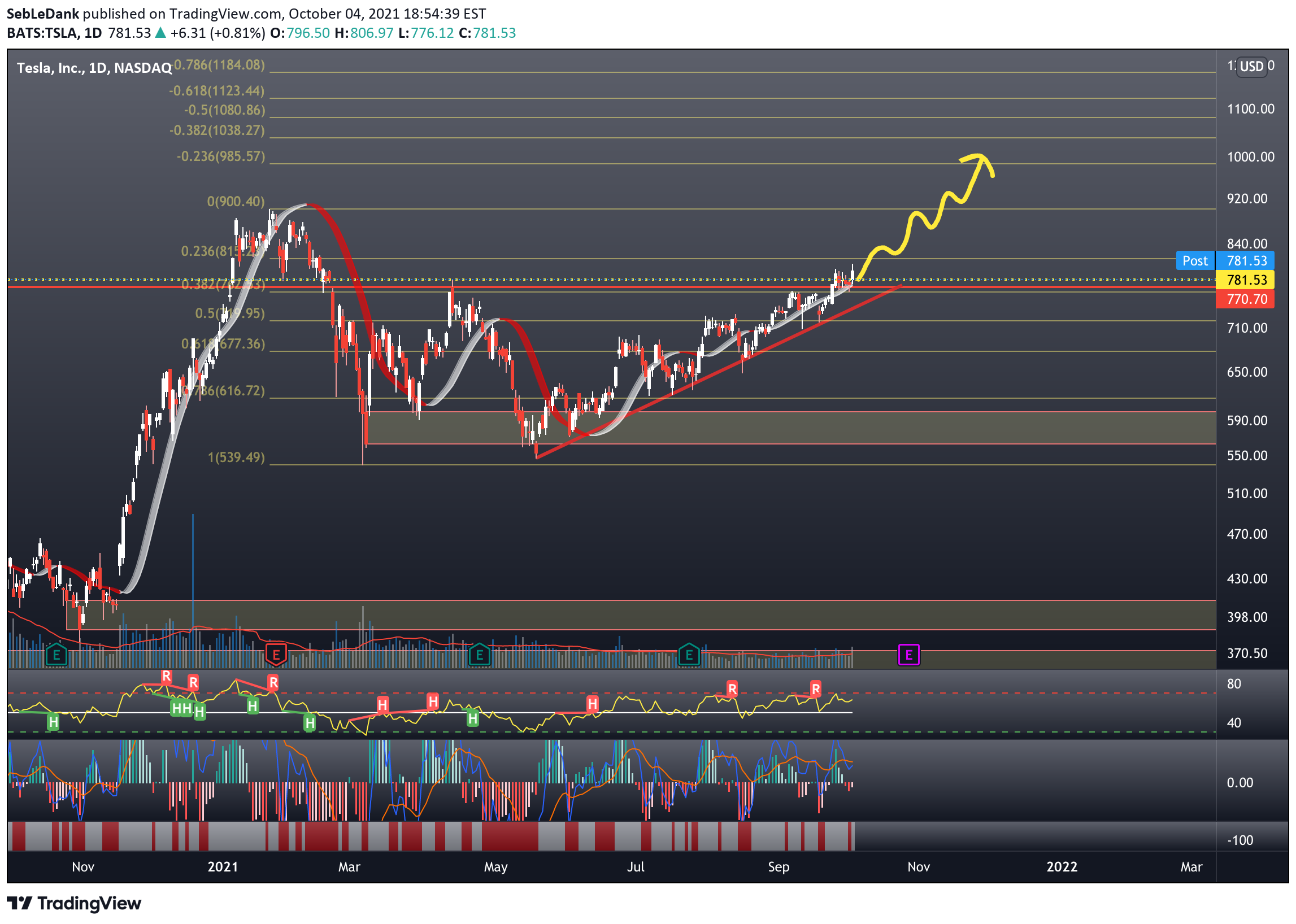Screen dimensions: 1296x924
Task: Click the red E earnings marker
Action: pos(276,655)
